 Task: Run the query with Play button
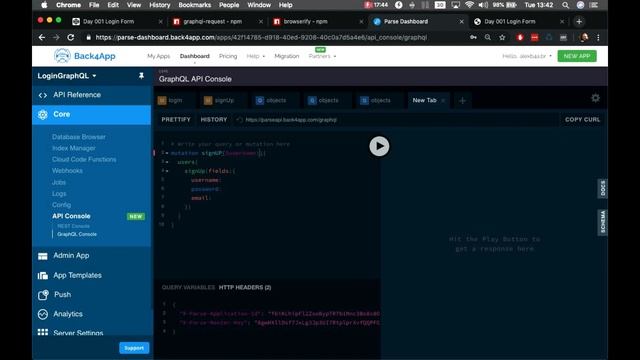[x=379, y=146]
